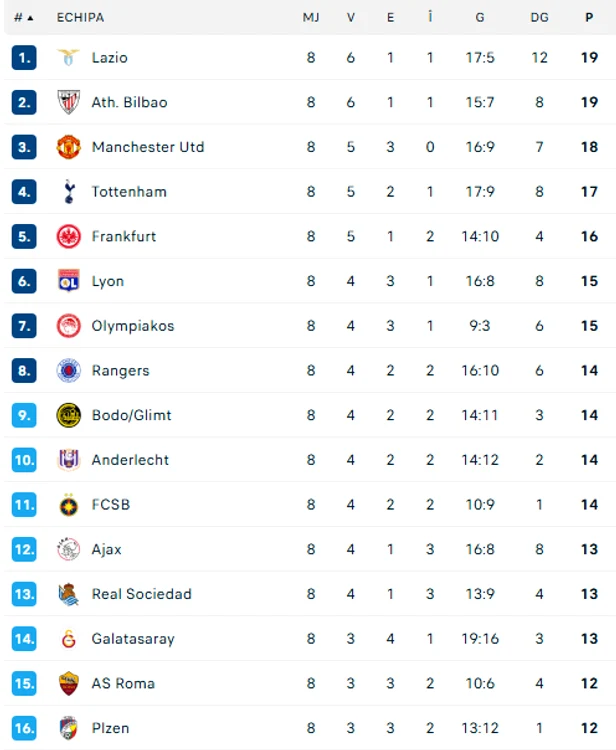Click the Frankfurt club crest
The width and height of the screenshot is (616, 750).
pos(68,236)
